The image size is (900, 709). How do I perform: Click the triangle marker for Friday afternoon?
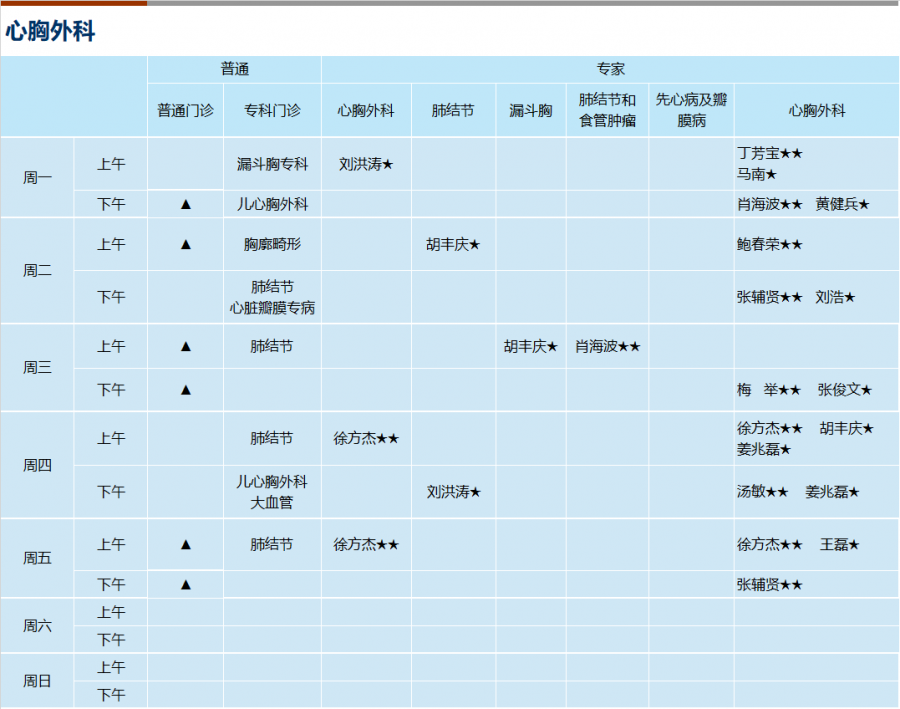(185, 584)
